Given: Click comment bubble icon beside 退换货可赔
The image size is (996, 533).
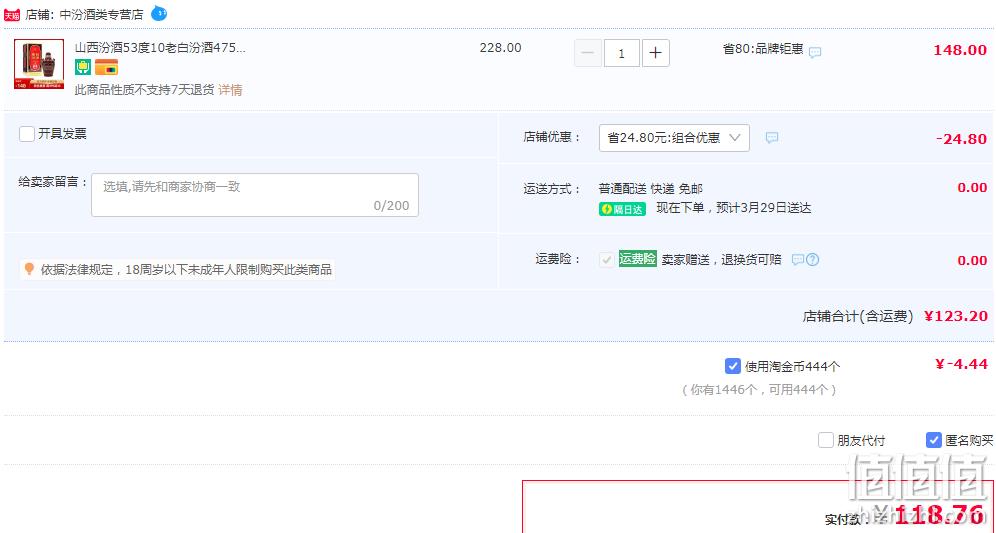Looking at the screenshot, I should pos(798,260).
